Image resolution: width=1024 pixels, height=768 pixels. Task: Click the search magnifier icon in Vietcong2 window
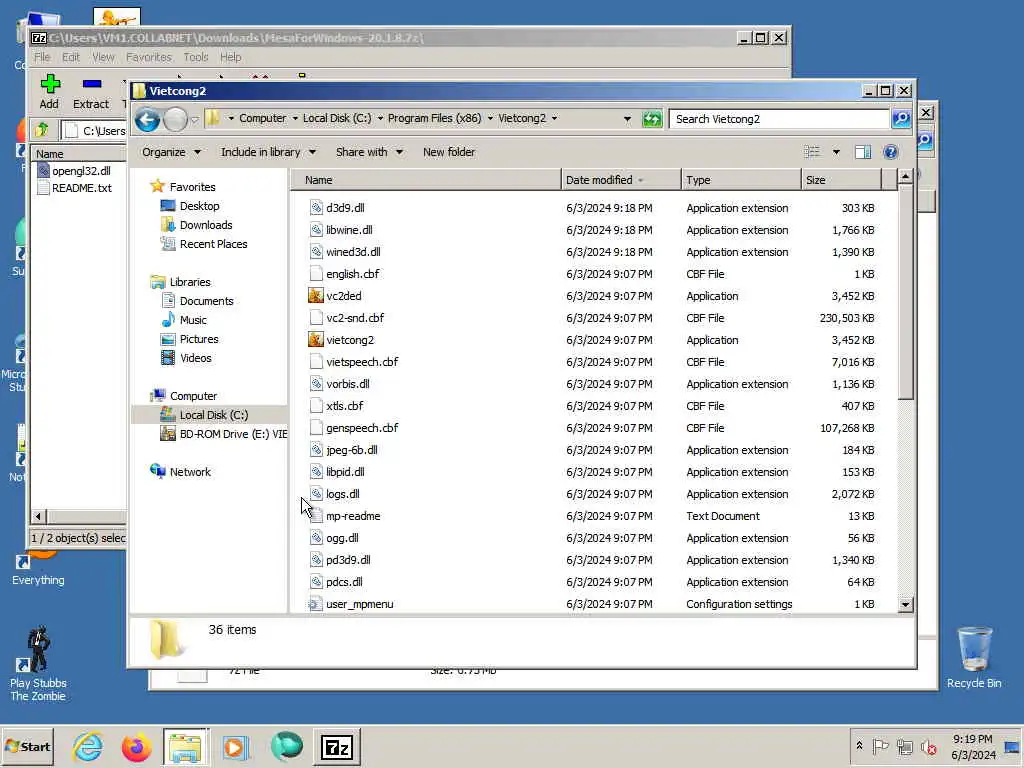pos(901,119)
